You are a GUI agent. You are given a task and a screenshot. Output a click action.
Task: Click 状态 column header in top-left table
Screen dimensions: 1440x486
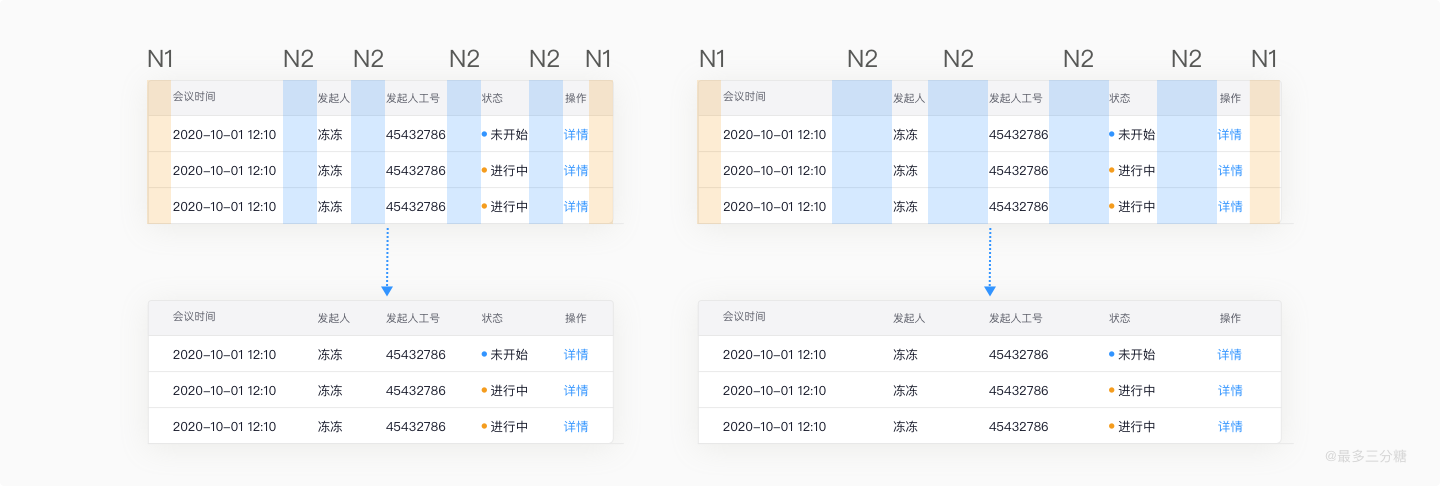coord(492,98)
